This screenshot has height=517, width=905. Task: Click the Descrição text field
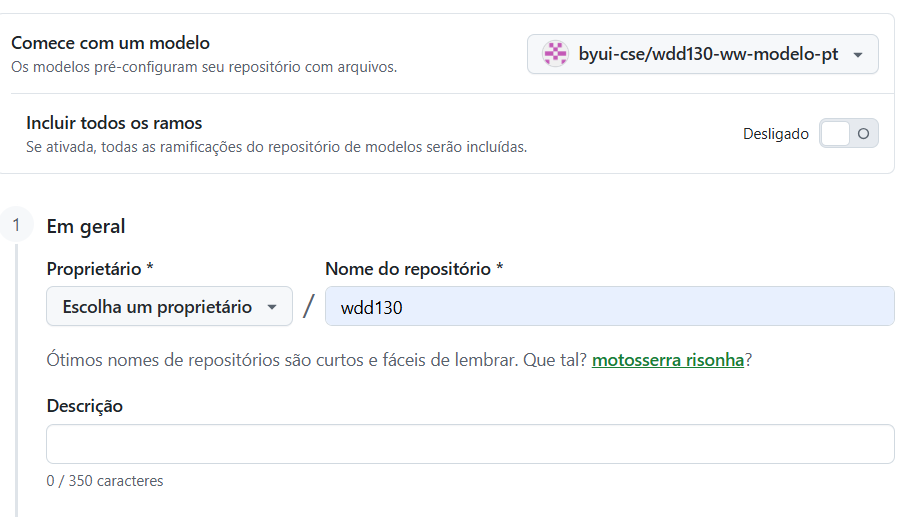click(470, 444)
